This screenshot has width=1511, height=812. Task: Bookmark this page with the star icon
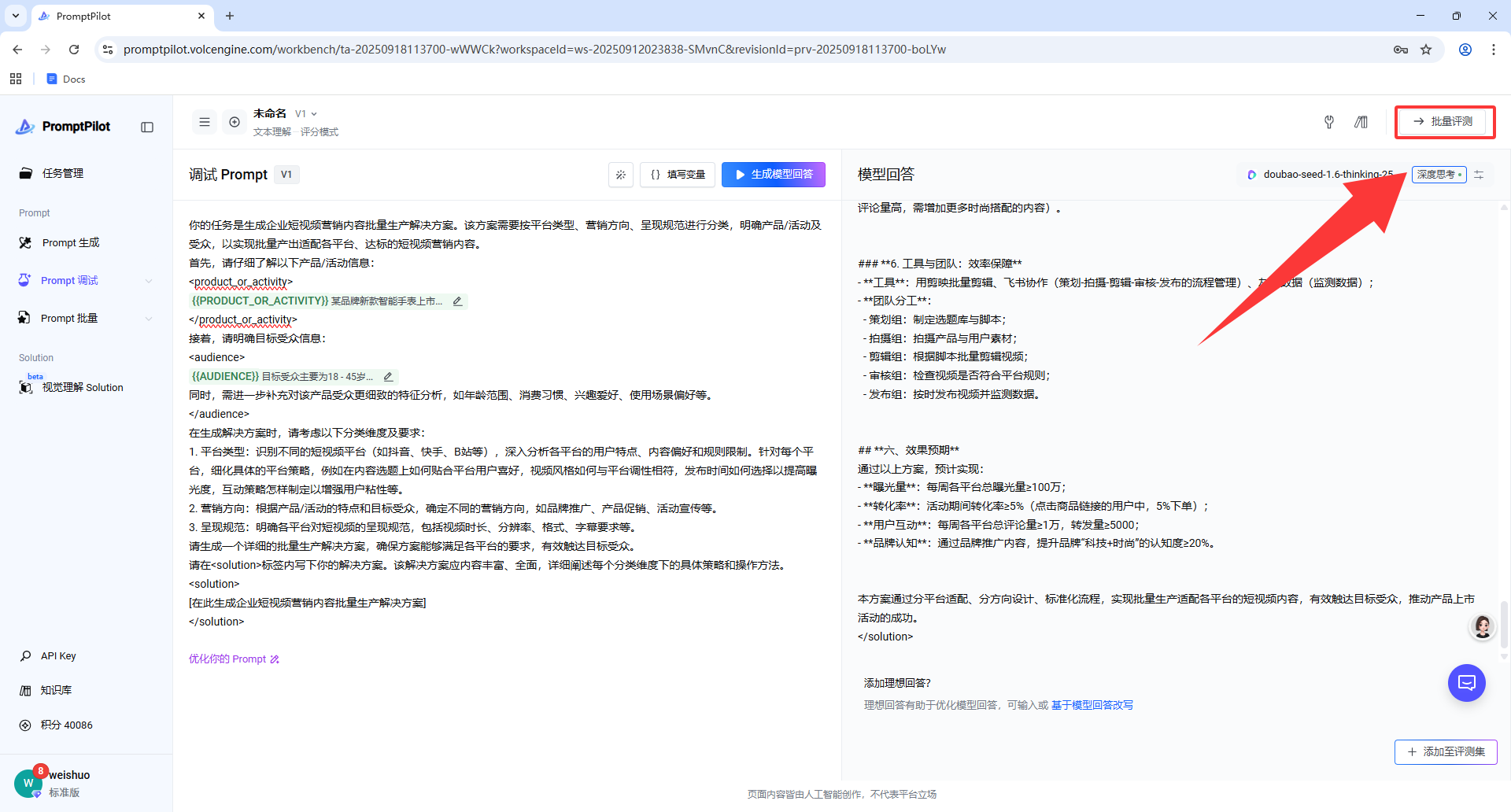pos(1426,50)
